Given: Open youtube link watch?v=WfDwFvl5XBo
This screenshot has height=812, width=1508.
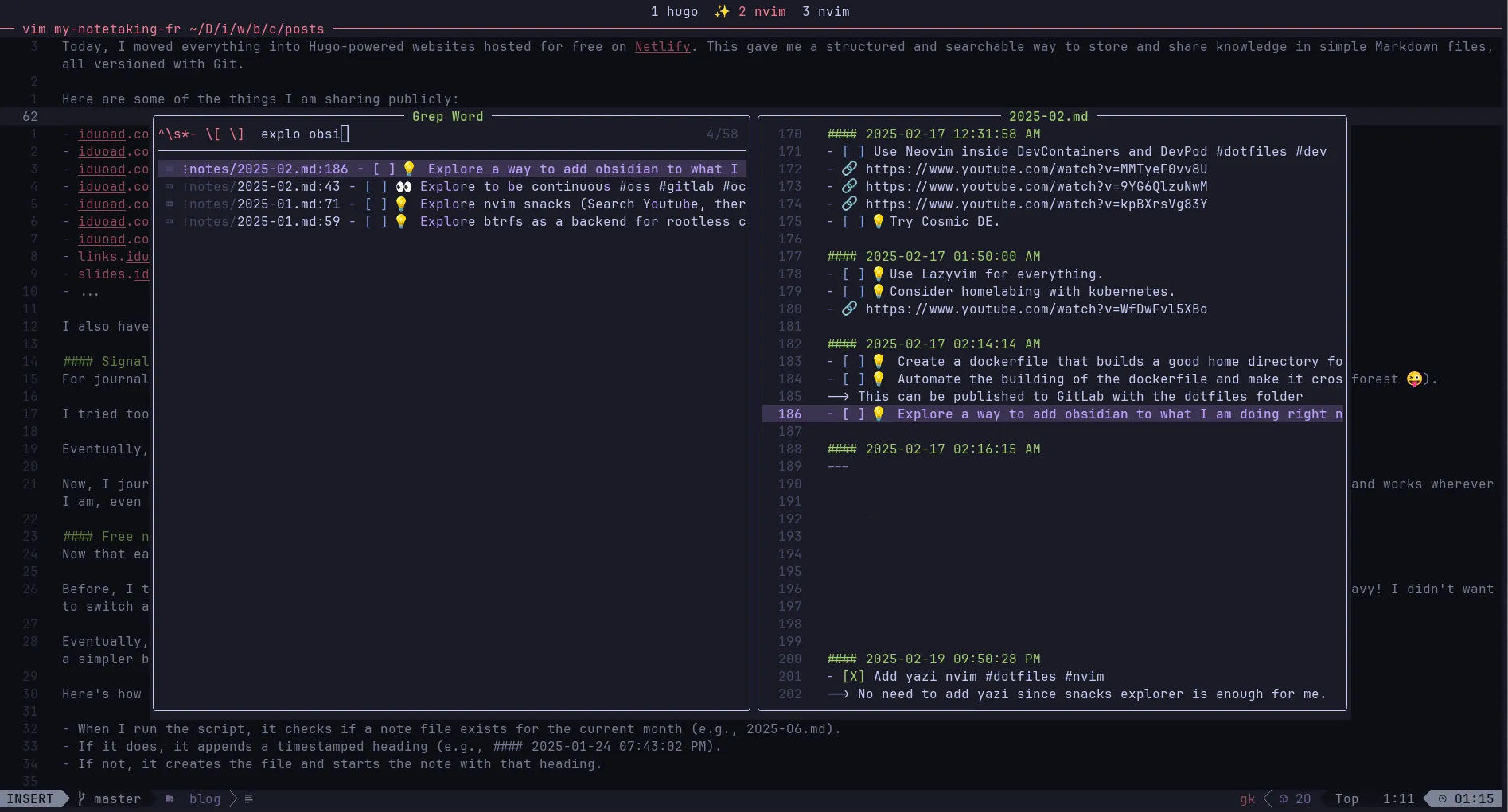Looking at the screenshot, I should [1036, 309].
